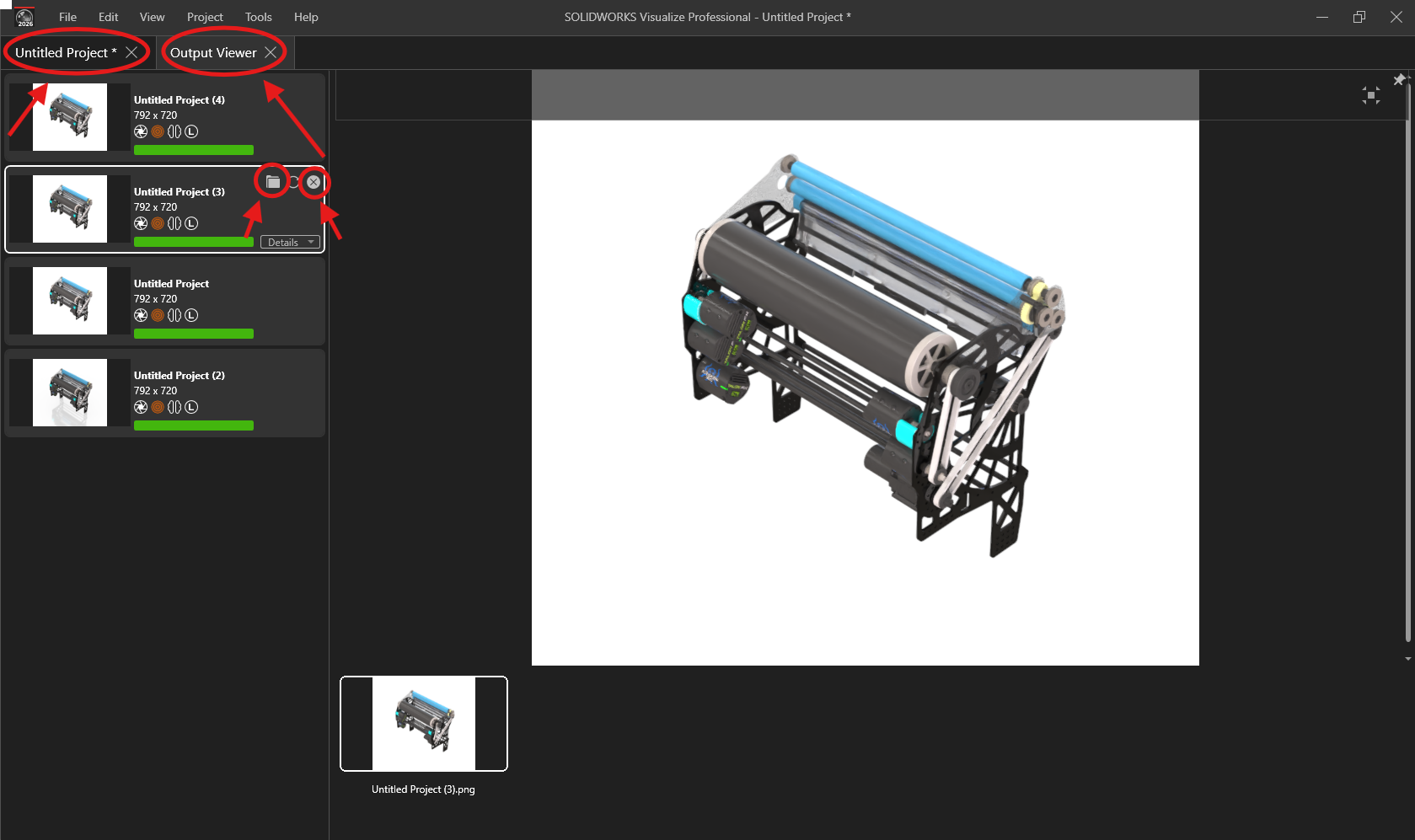Click the green progress bar of Untitled Project (2)

(x=194, y=425)
